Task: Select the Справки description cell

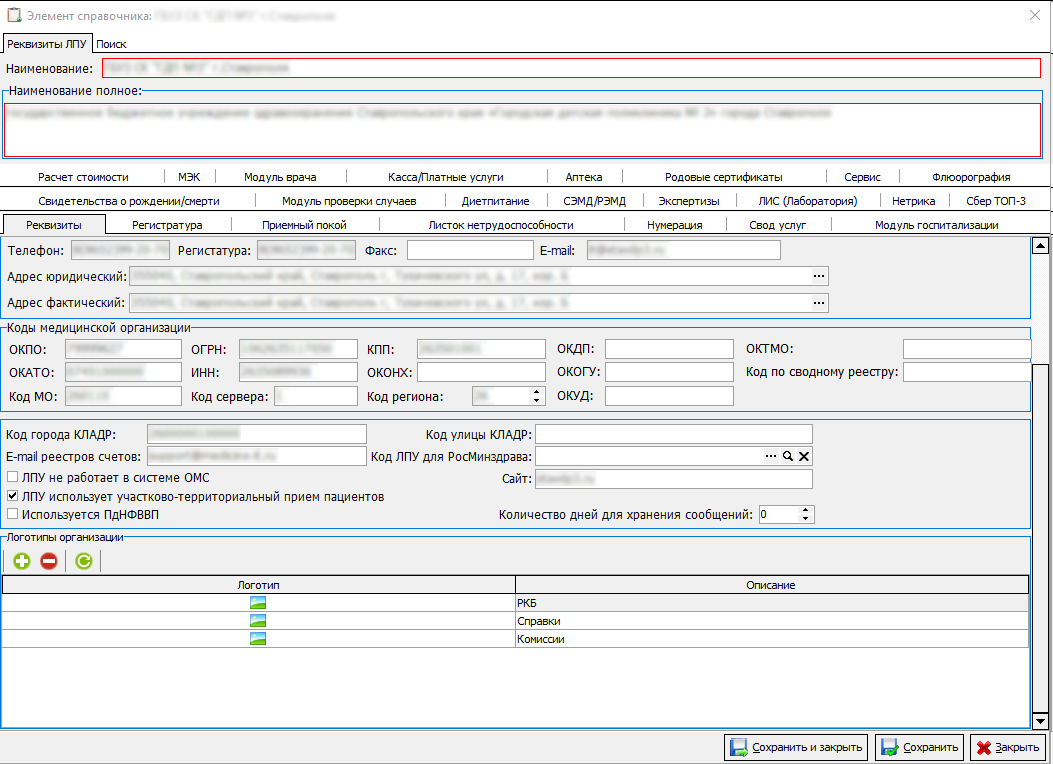Action: tap(772, 621)
